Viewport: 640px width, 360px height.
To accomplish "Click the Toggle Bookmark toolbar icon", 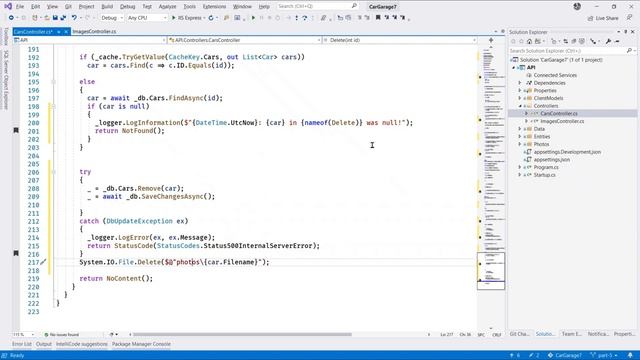I will (x=378, y=18).
